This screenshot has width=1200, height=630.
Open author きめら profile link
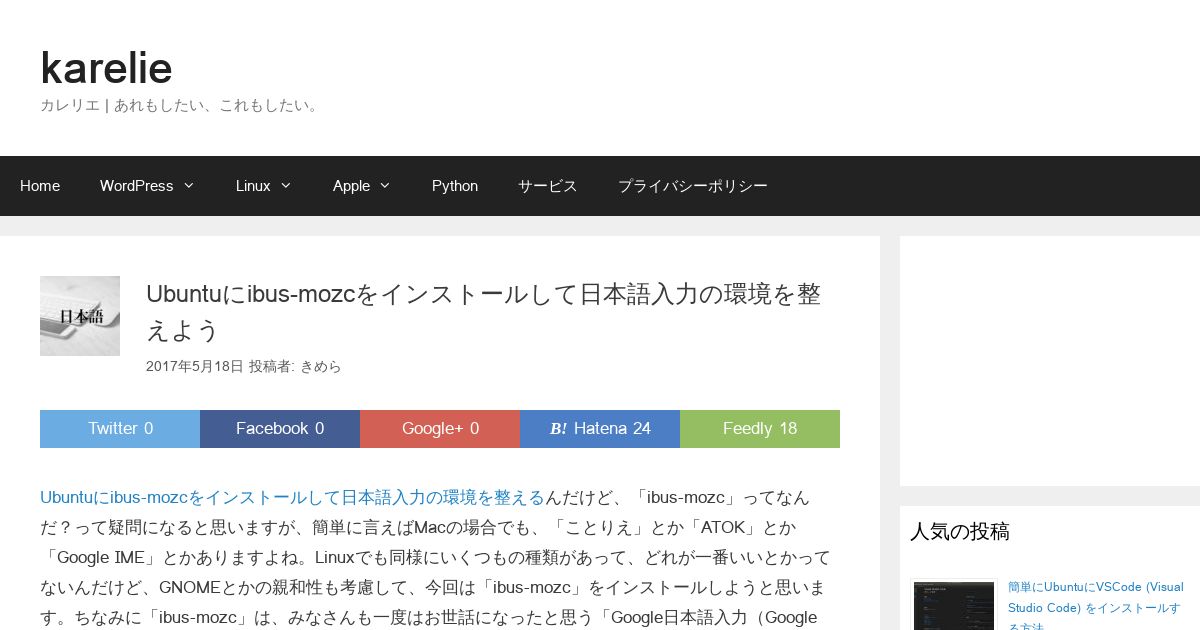[321, 367]
